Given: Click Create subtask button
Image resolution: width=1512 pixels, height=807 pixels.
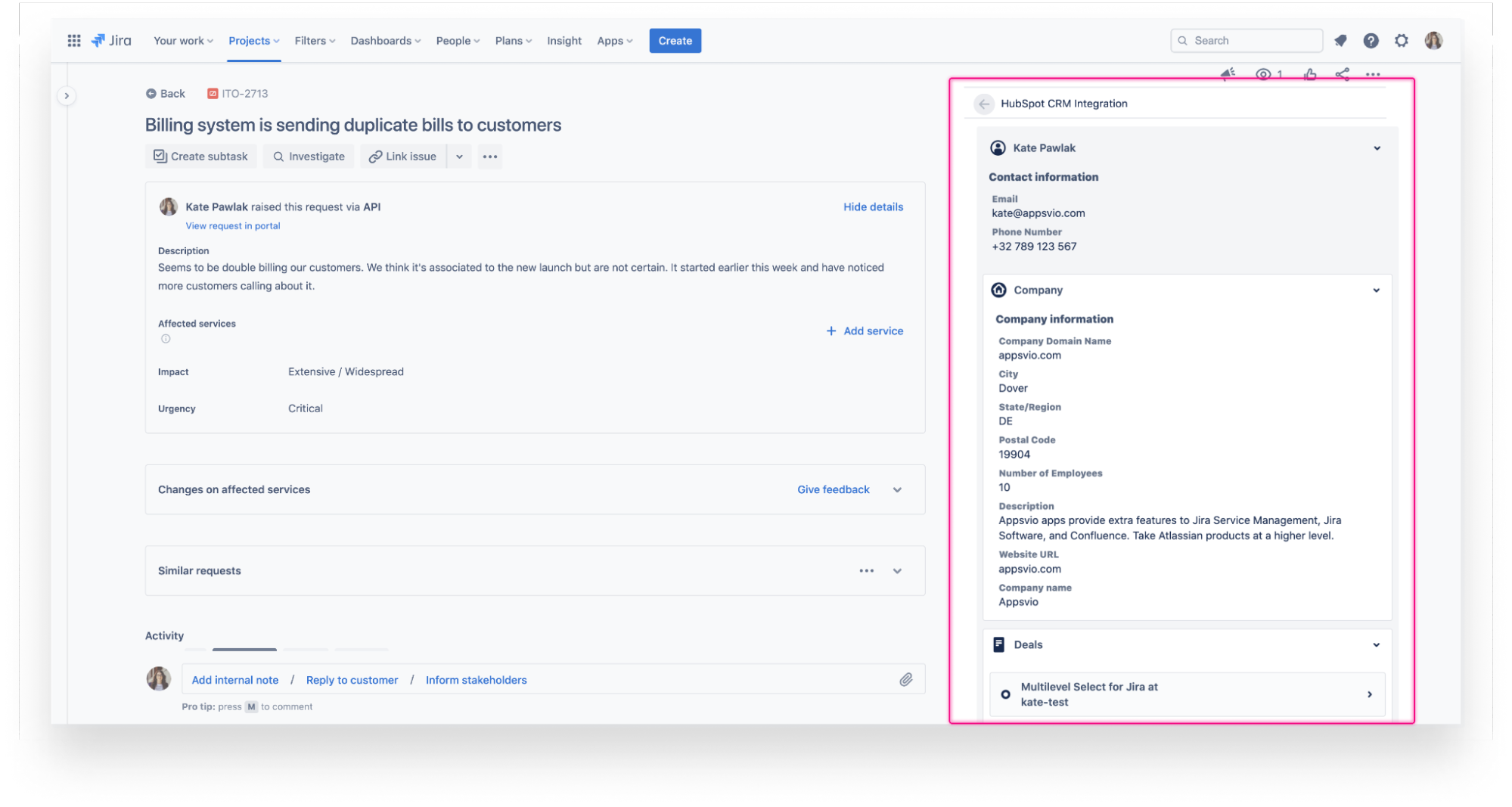Looking at the screenshot, I should (200, 157).
